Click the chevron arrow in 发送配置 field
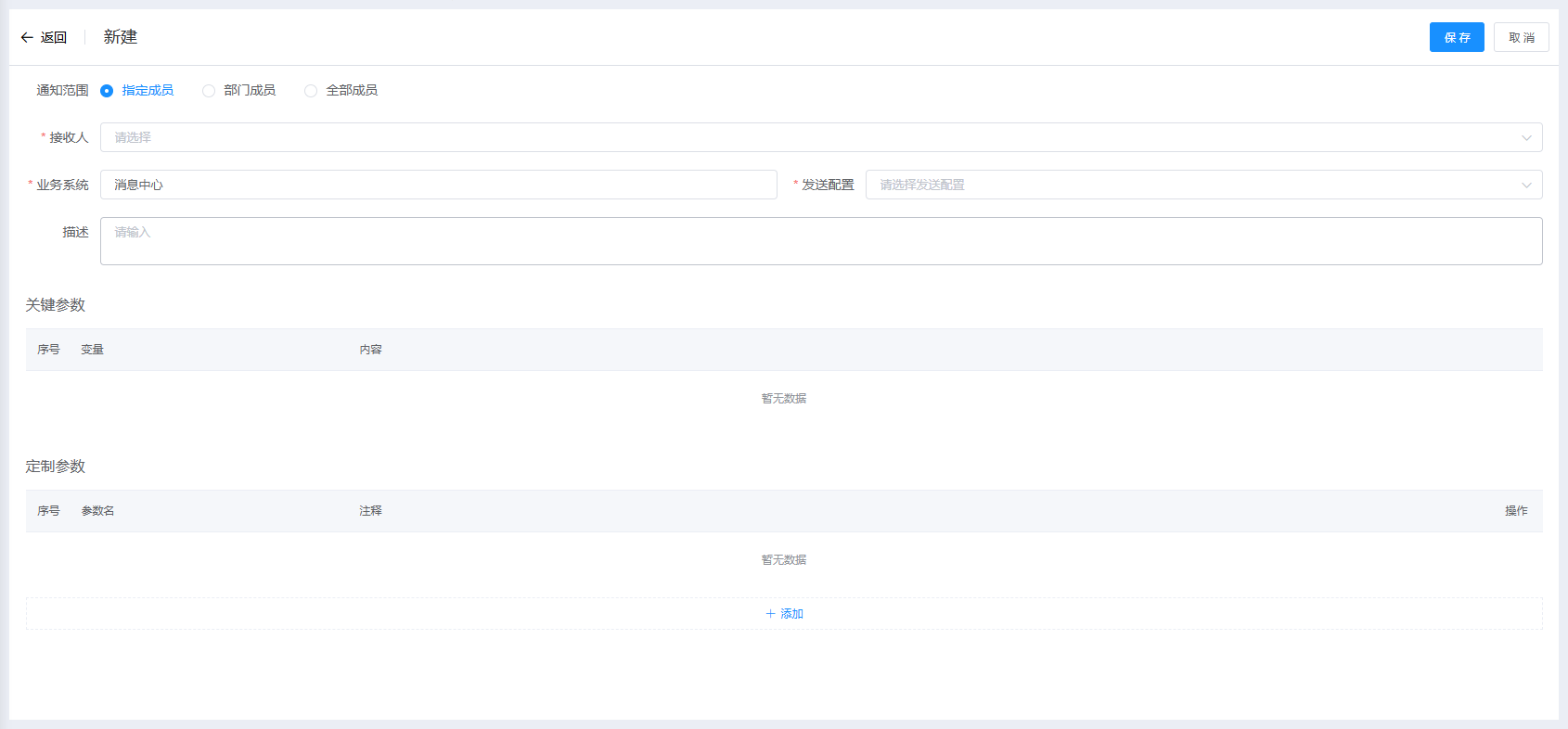1568x729 pixels. tap(1526, 185)
